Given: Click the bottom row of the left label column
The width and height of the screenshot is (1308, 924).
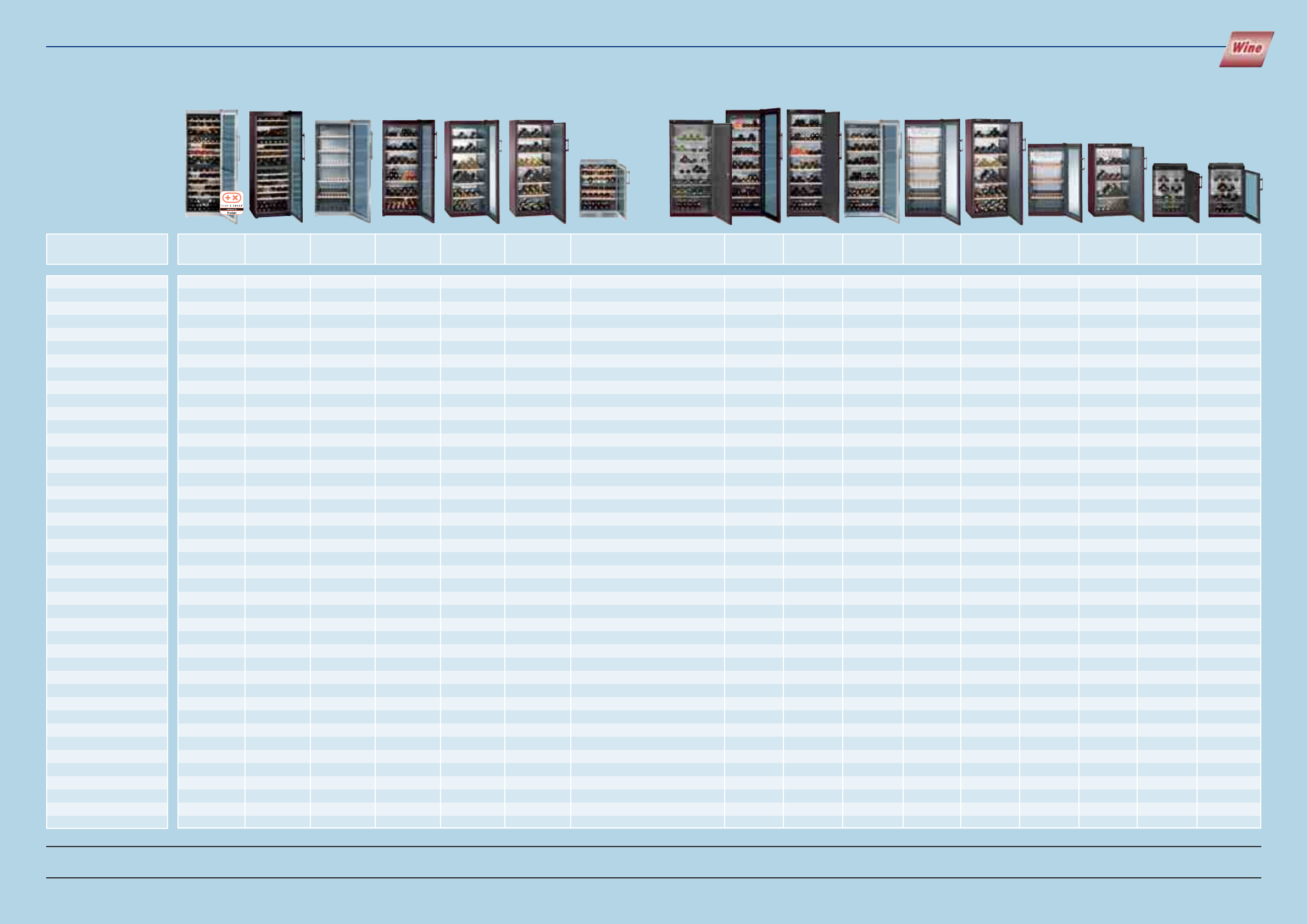Looking at the screenshot, I should click(107, 821).
